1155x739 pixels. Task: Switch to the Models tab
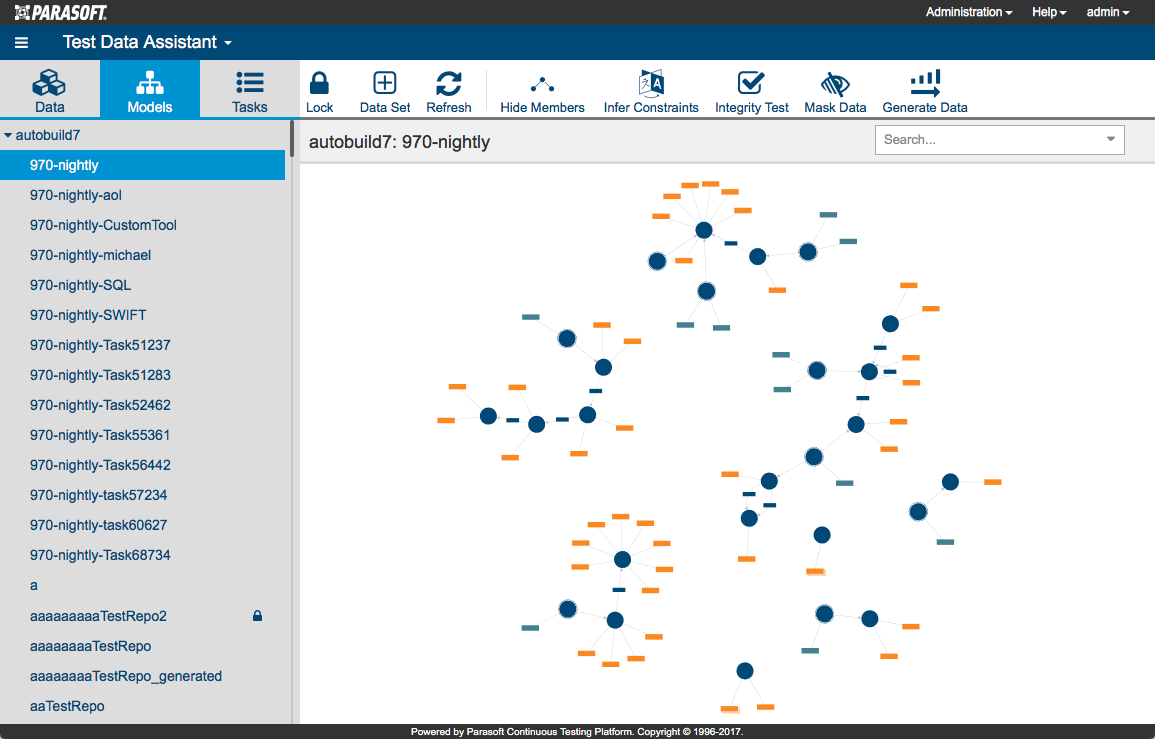pyautogui.click(x=150, y=90)
